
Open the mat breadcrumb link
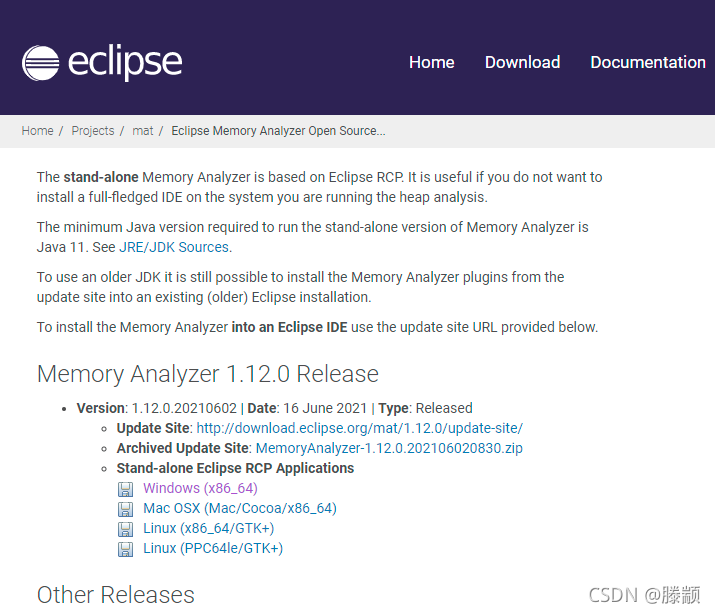coord(143,131)
